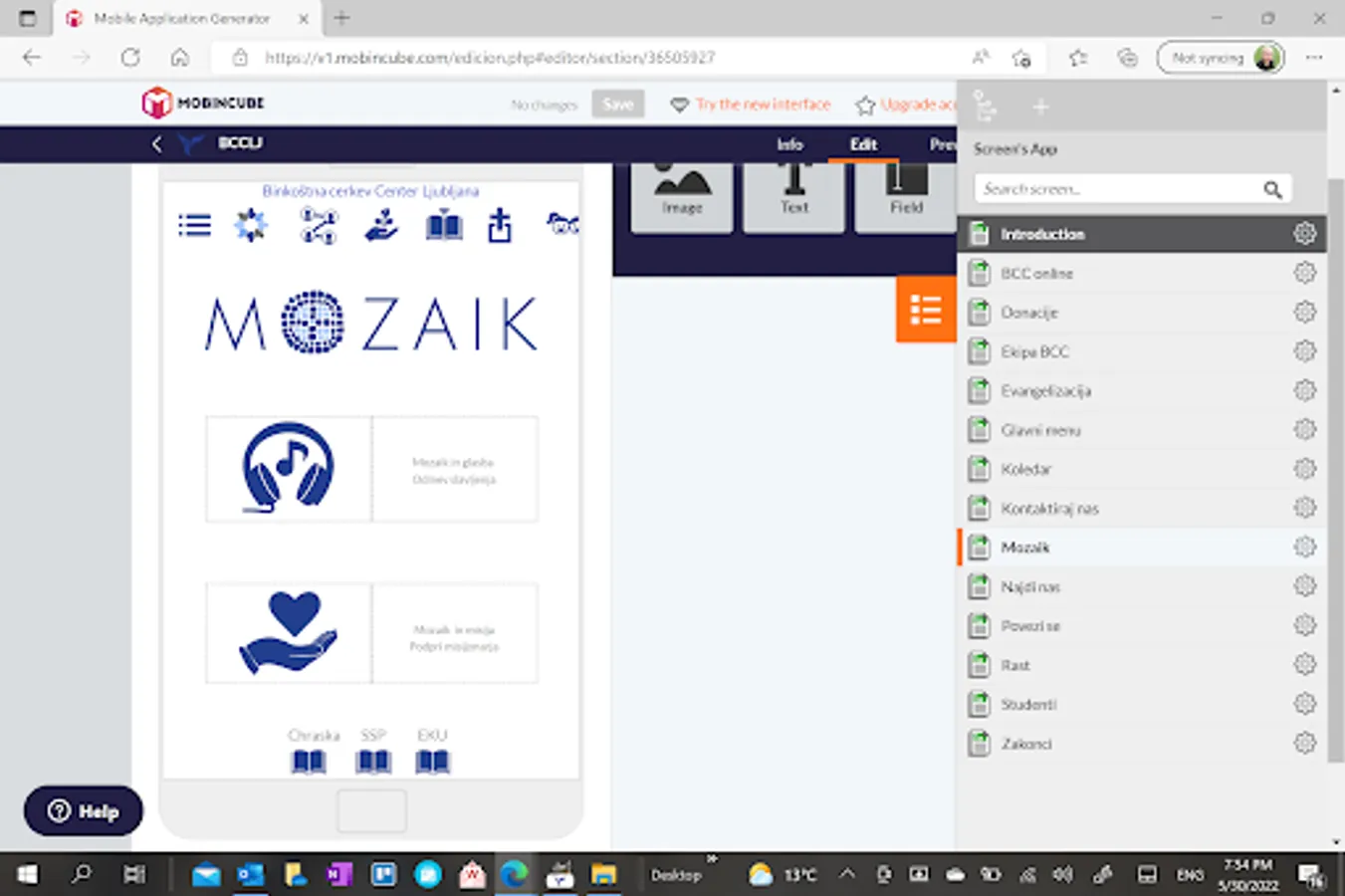Image resolution: width=1345 pixels, height=896 pixels.
Task: Tap the hand-with-plant icon in phone preview
Action: click(381, 226)
